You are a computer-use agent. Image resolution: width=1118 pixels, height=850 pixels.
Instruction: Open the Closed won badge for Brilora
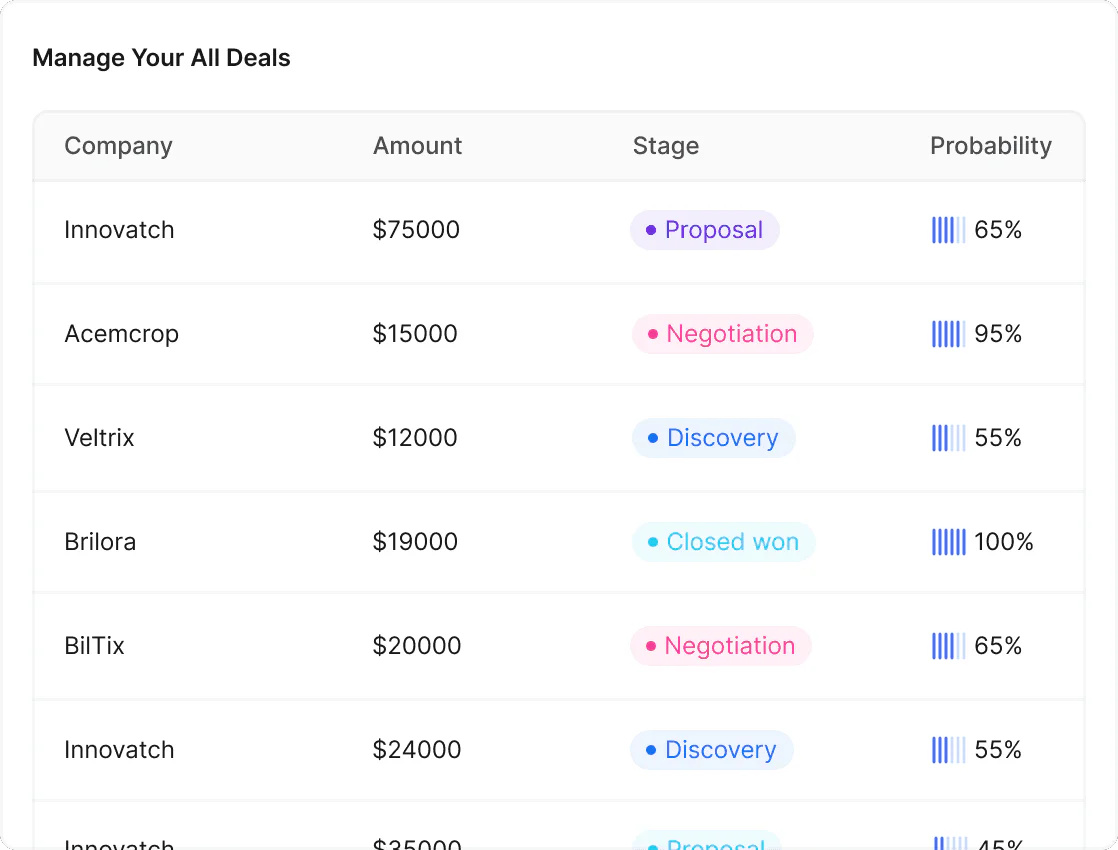click(x=723, y=542)
